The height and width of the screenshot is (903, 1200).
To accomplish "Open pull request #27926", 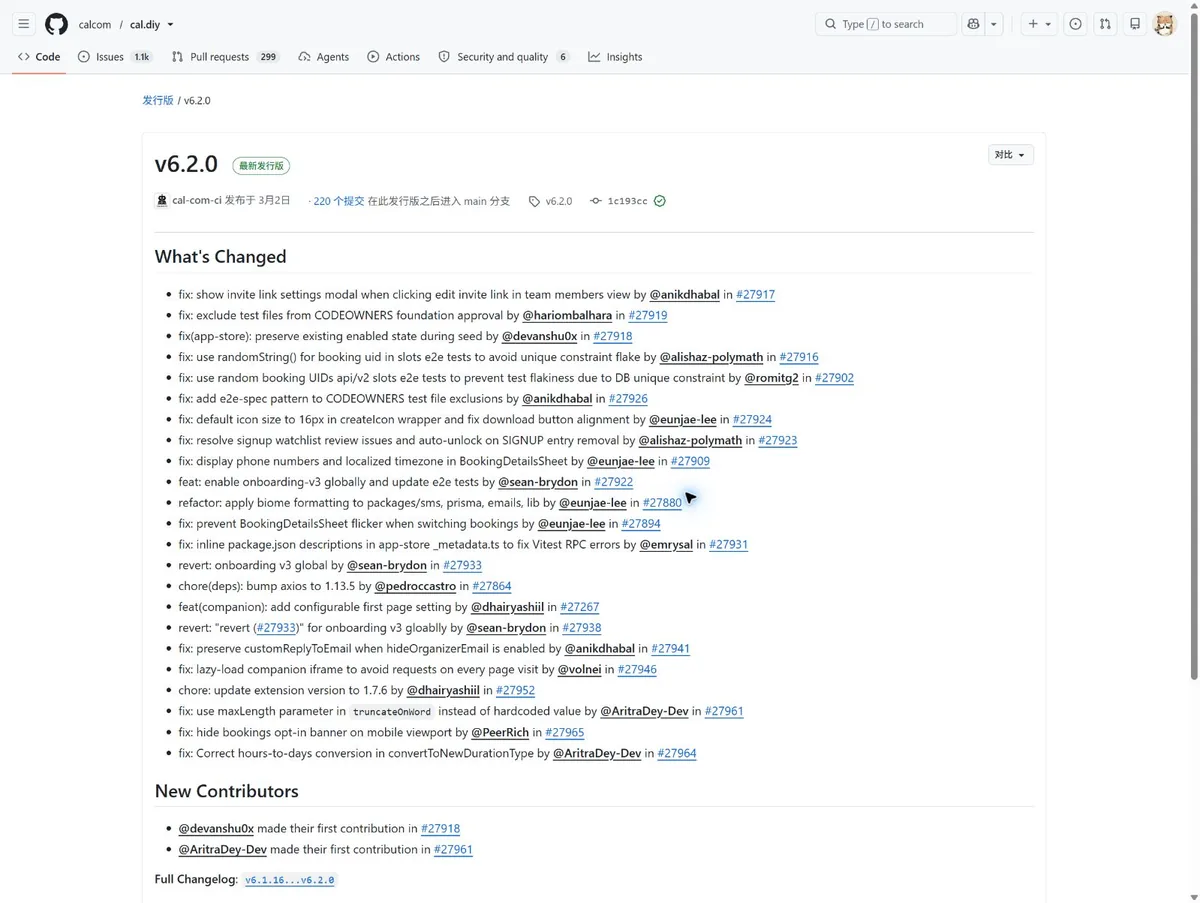I will (628, 399).
